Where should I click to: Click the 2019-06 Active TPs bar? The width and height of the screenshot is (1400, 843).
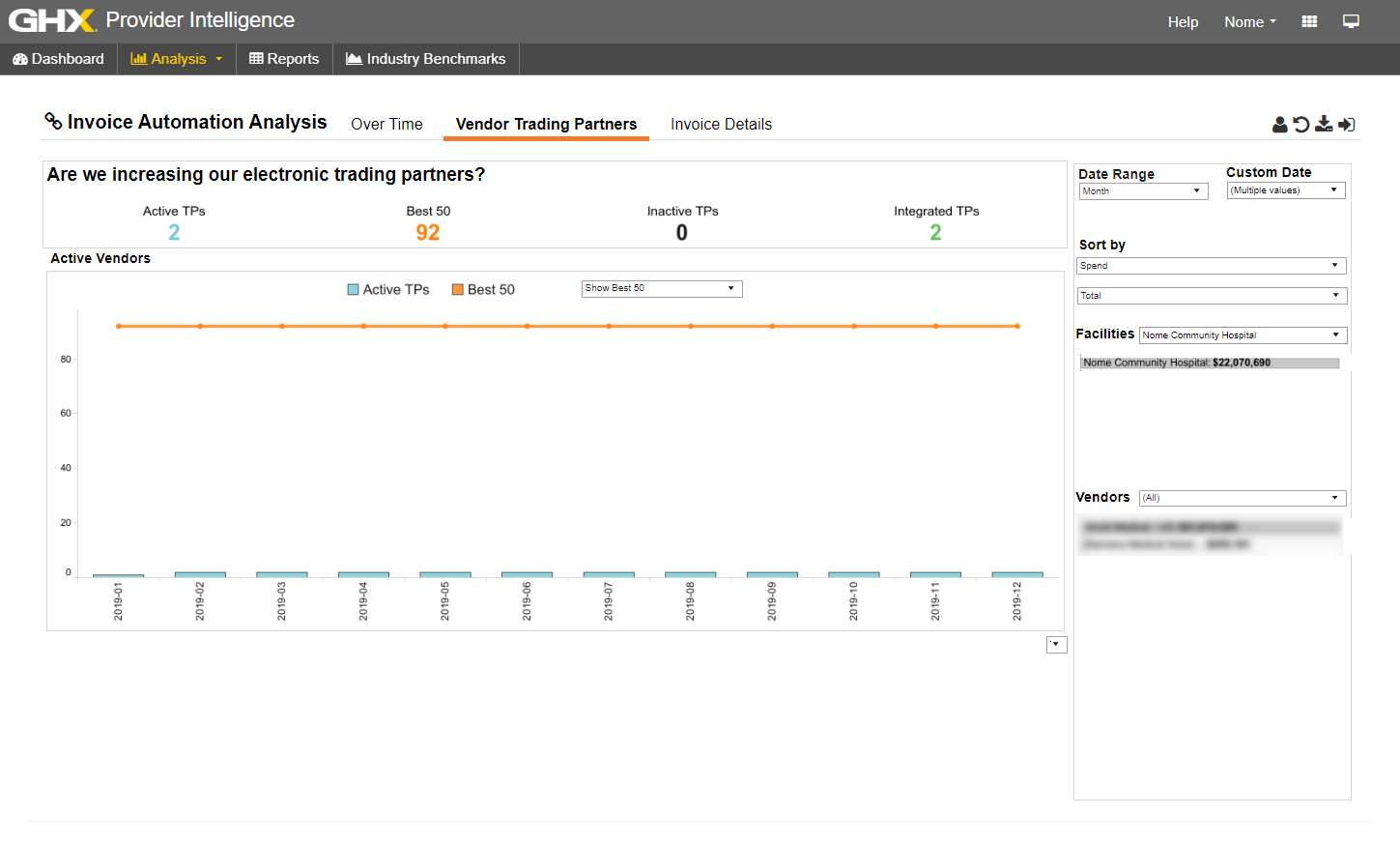(x=527, y=574)
